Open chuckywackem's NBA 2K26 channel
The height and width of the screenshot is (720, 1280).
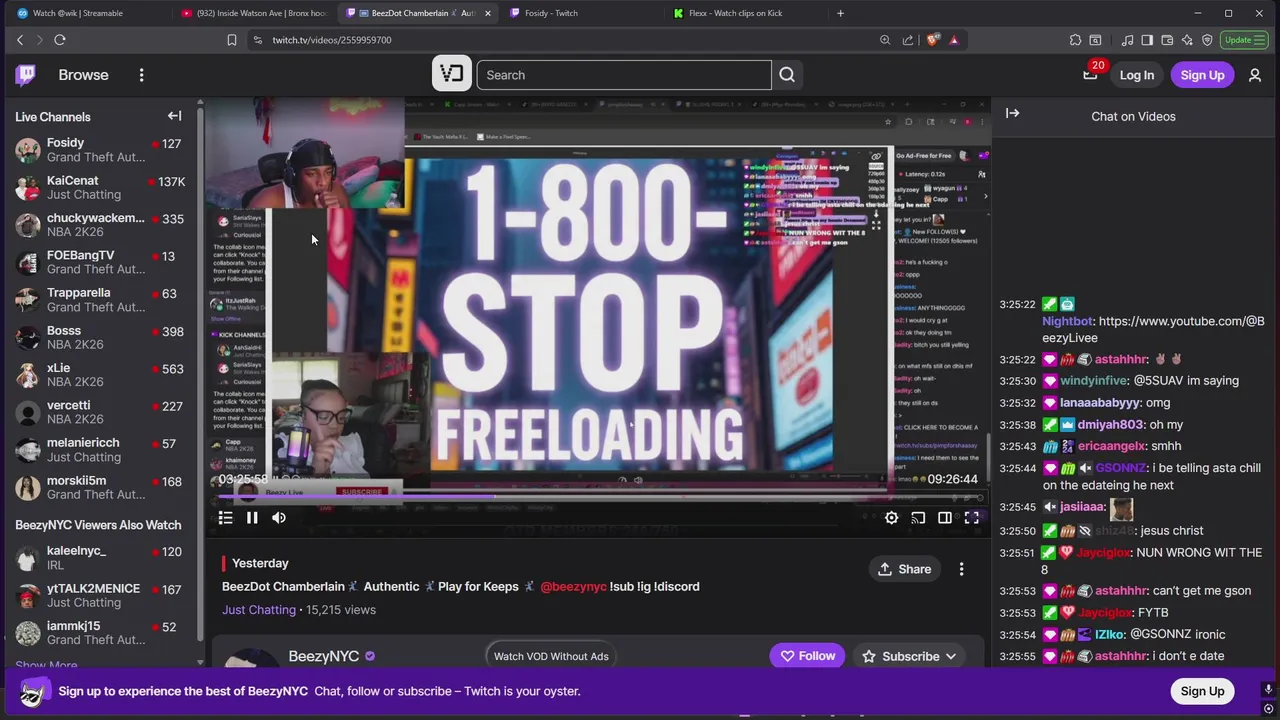pos(100,225)
